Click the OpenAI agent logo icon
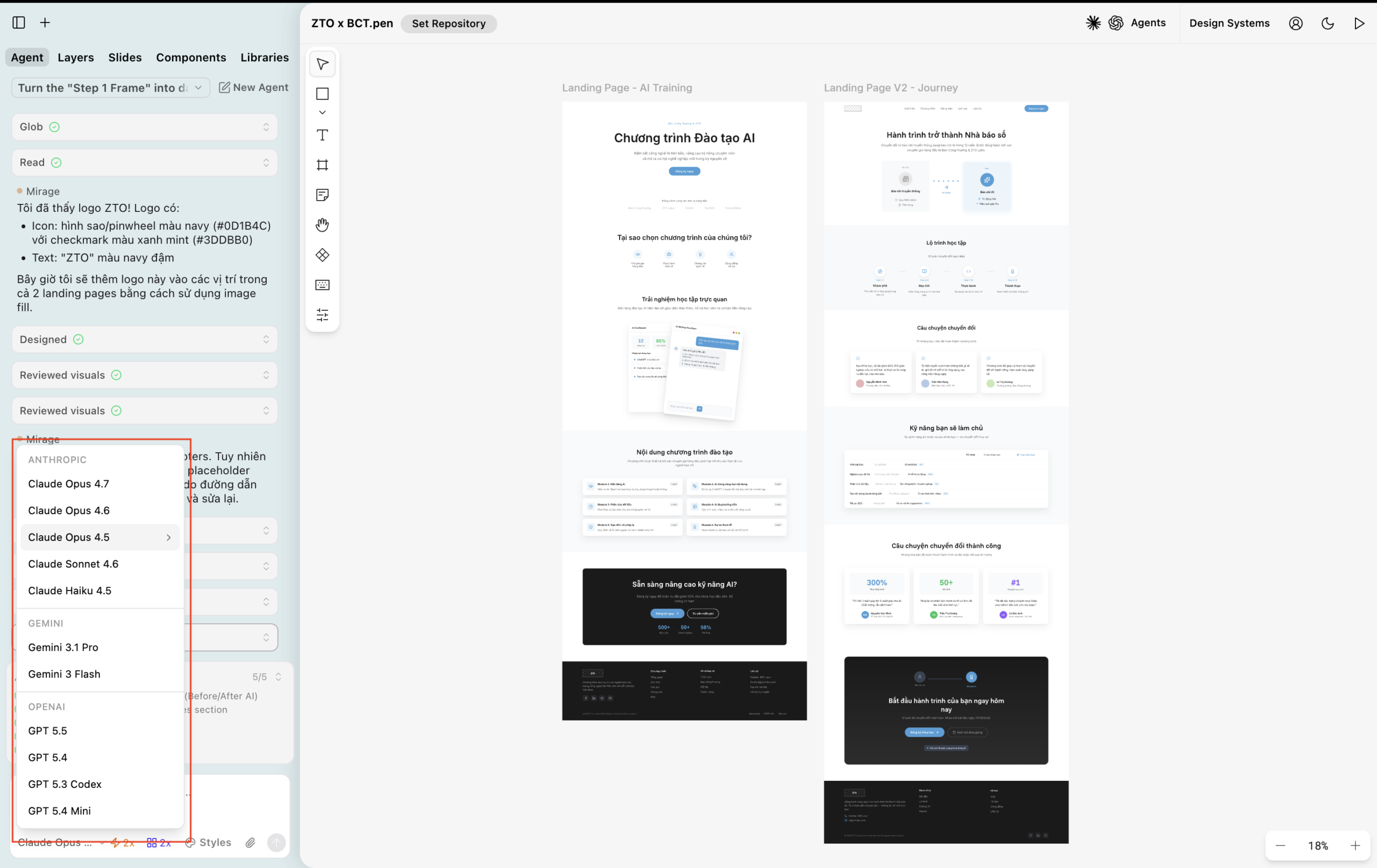The image size is (1377, 868). tap(1116, 23)
